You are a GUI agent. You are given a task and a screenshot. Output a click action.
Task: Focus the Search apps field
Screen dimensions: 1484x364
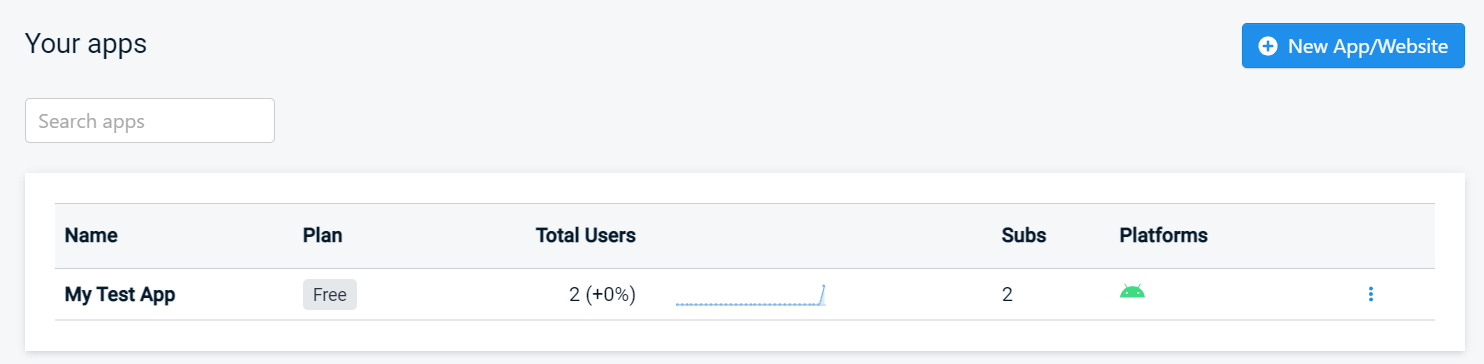(150, 121)
